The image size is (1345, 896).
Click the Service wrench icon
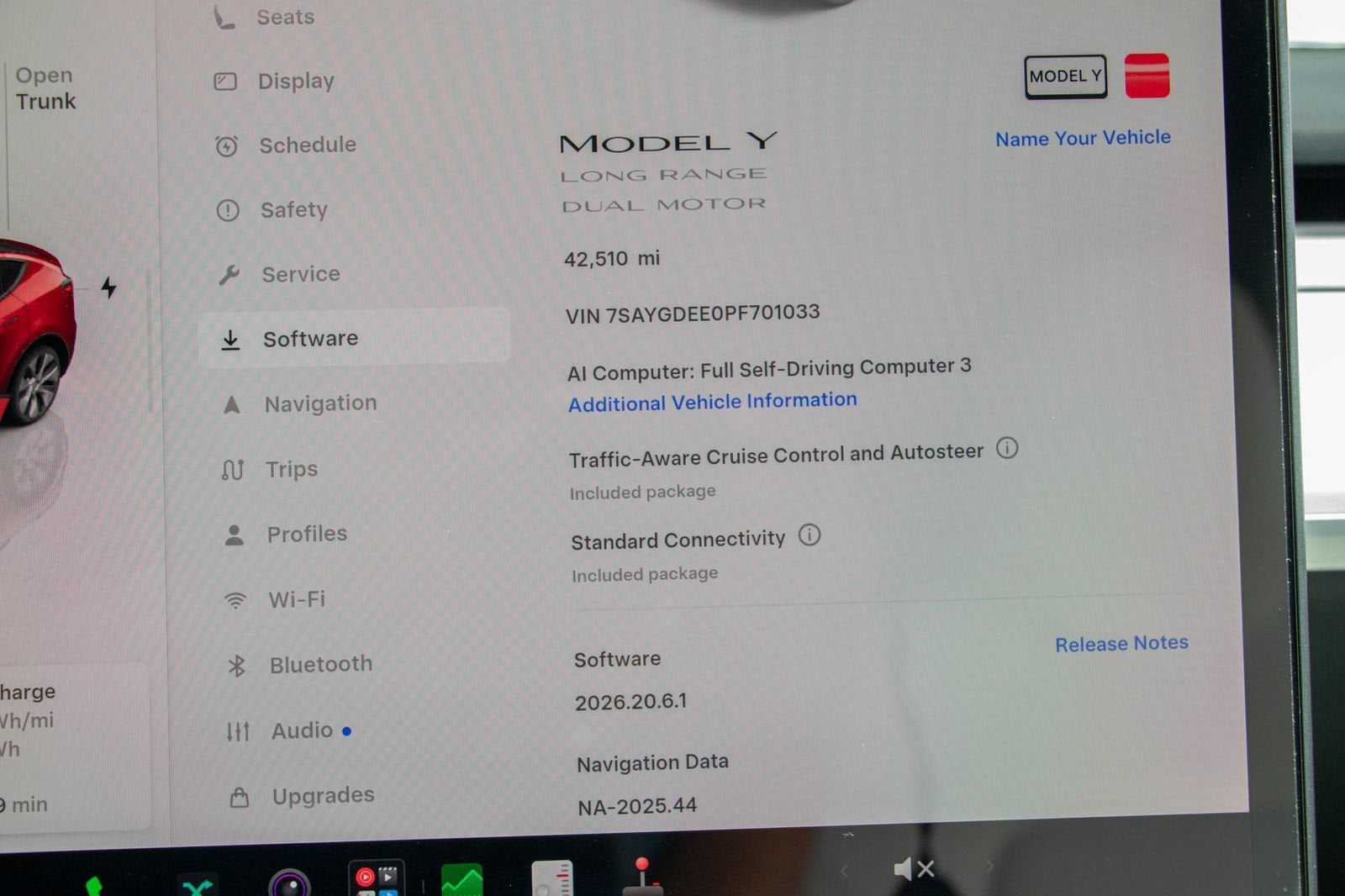[x=229, y=274]
